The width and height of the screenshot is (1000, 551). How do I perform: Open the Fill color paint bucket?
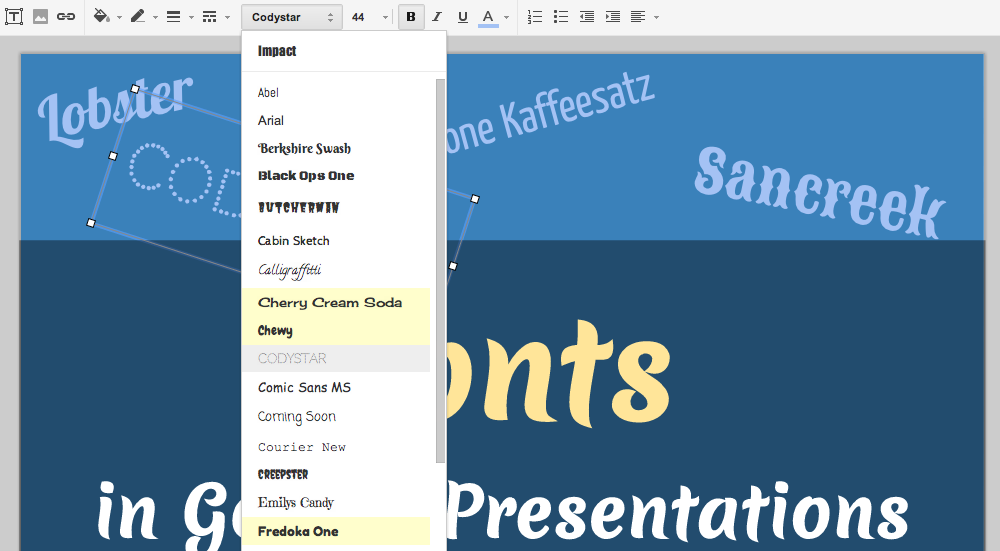tap(101, 16)
